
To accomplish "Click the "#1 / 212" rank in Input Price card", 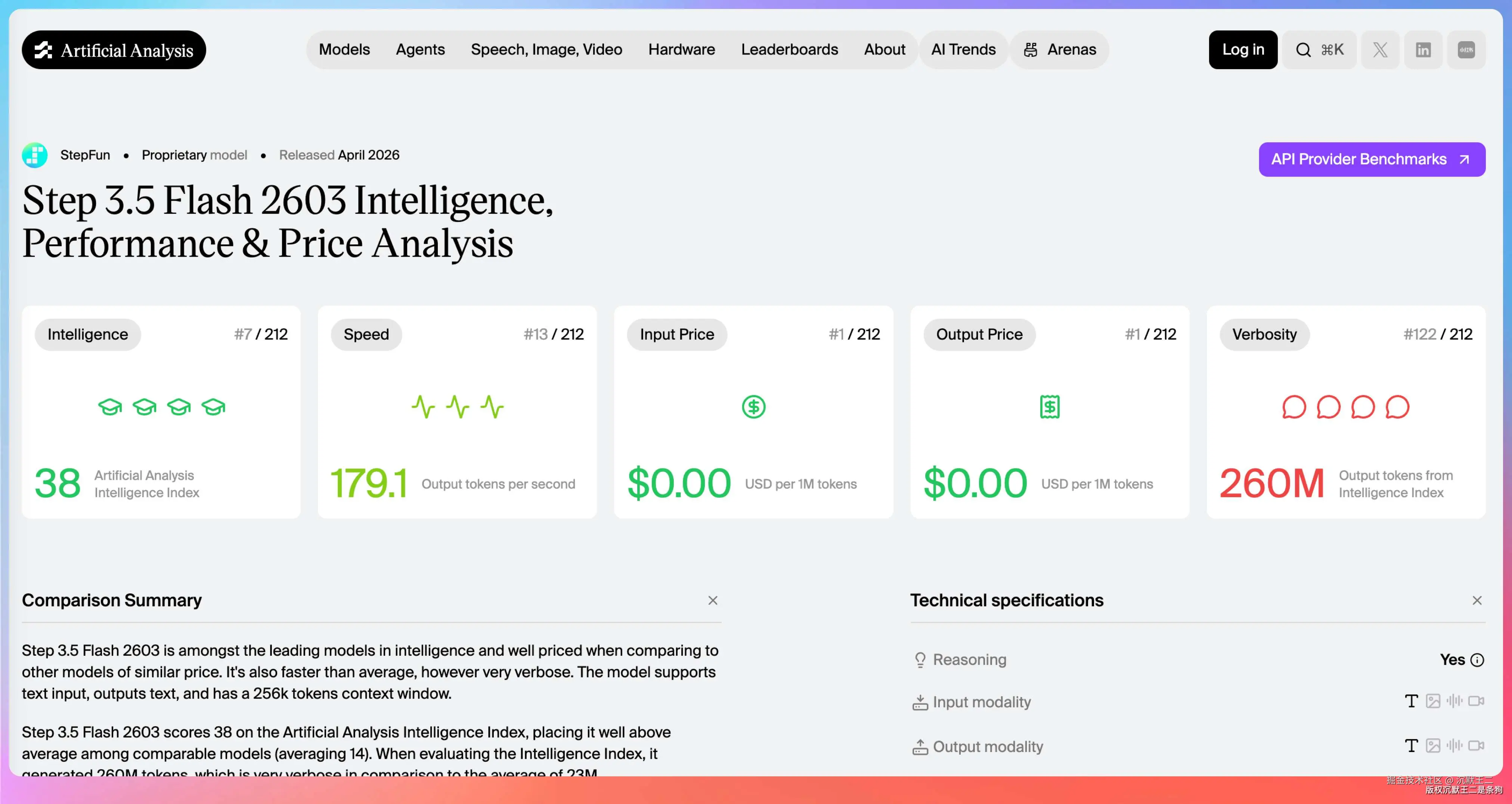I will coord(854,335).
